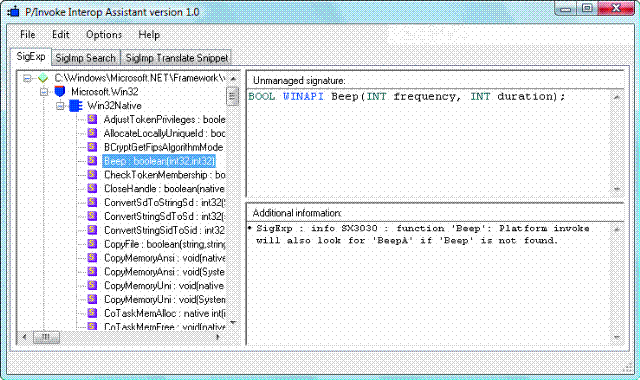The height and width of the screenshot is (380, 640).
Task: Click inside the Unmanaged signature text box
Action: [x=429, y=143]
